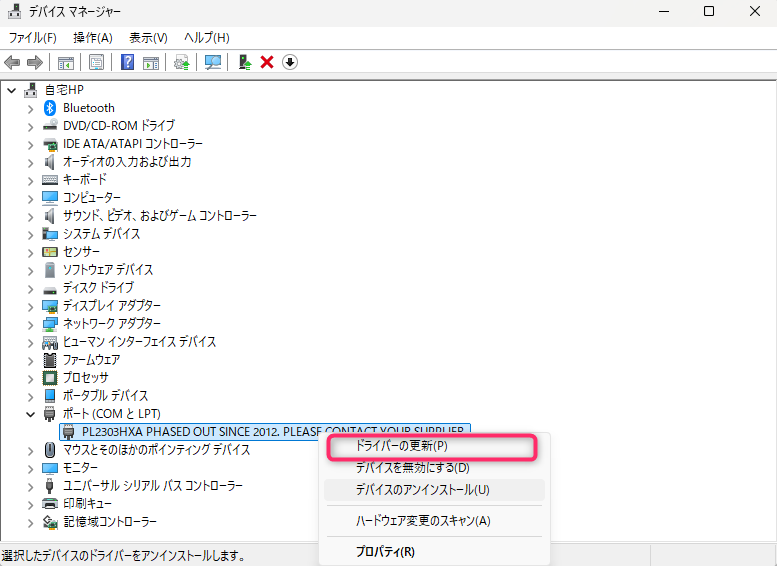The image size is (777, 566).
Task: Toggle the console tree pane toolbar icon
Action: [x=65, y=62]
